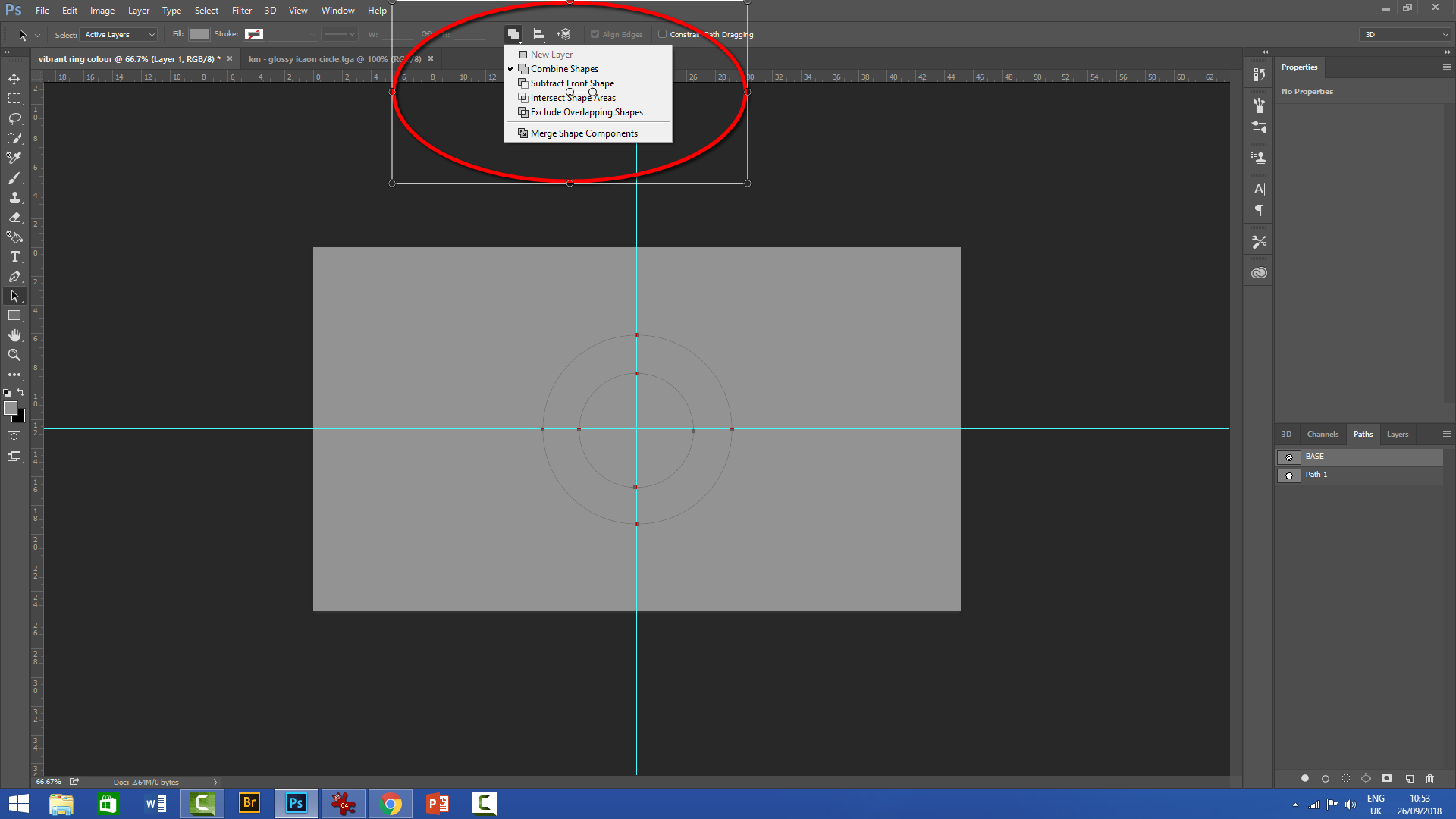Open the Creative Cloud Libraries panel icon
The height and width of the screenshot is (819, 1456).
coord(1260,272)
